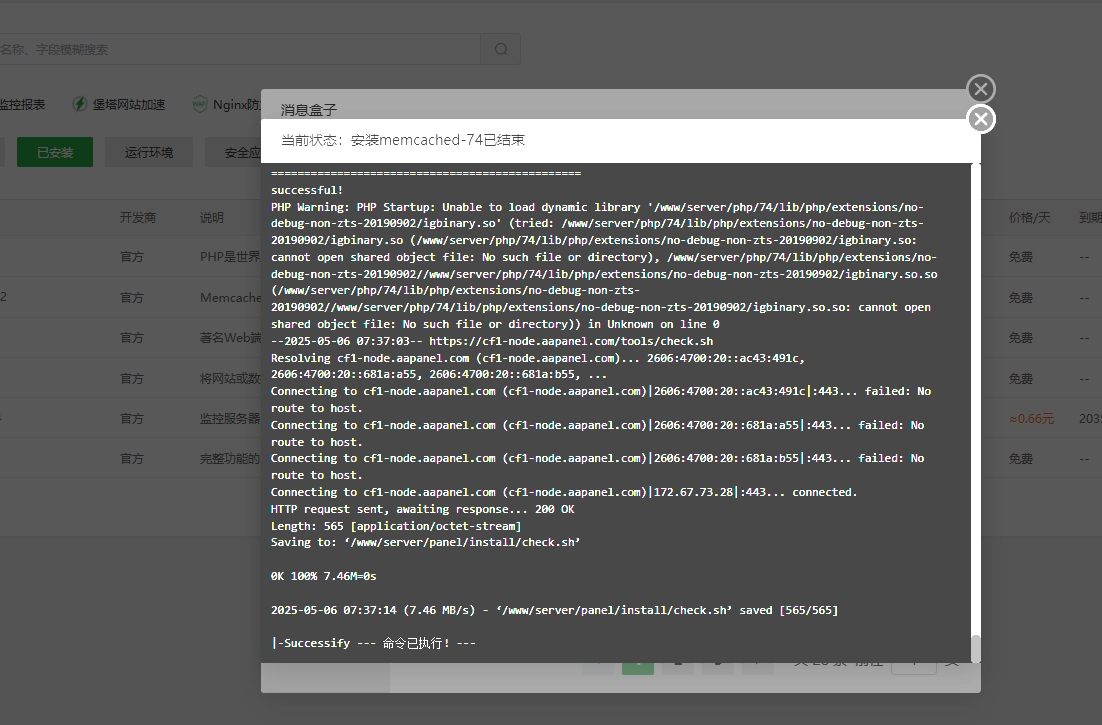Screen dimensions: 1102x725
Task: Click the check.sh download URL log line
Action: point(492,341)
